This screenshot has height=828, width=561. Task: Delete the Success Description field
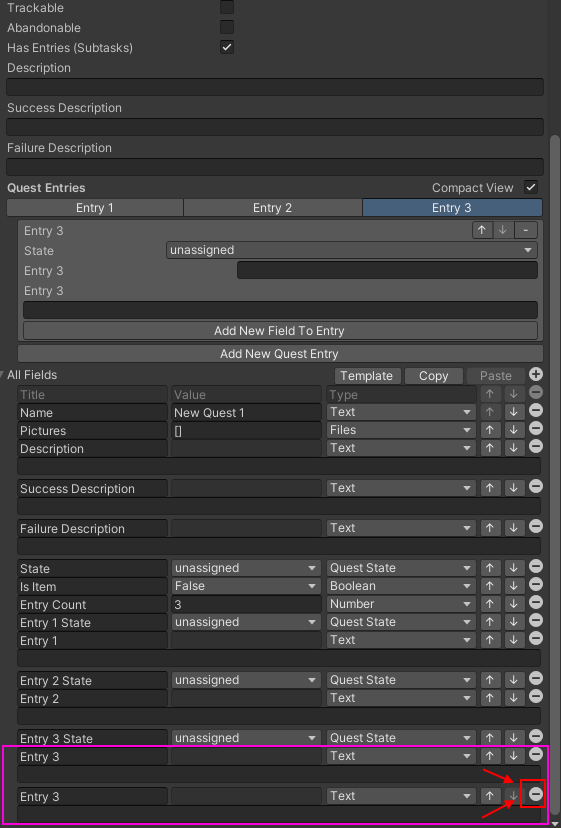click(x=536, y=486)
